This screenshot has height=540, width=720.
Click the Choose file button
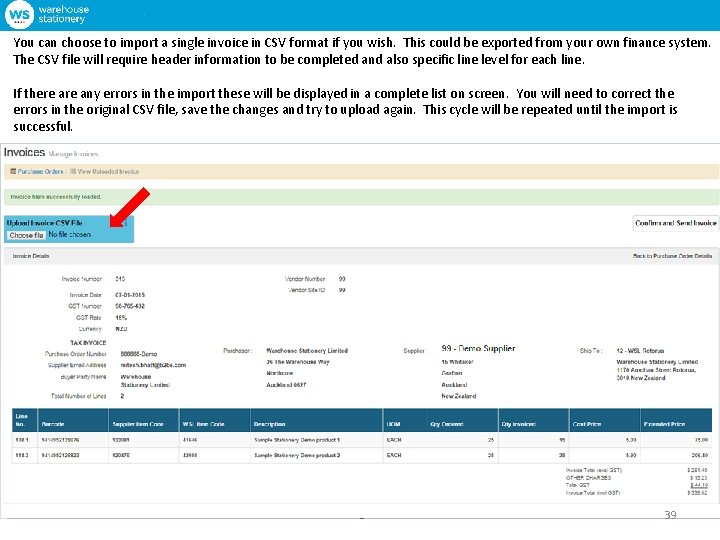(x=26, y=235)
